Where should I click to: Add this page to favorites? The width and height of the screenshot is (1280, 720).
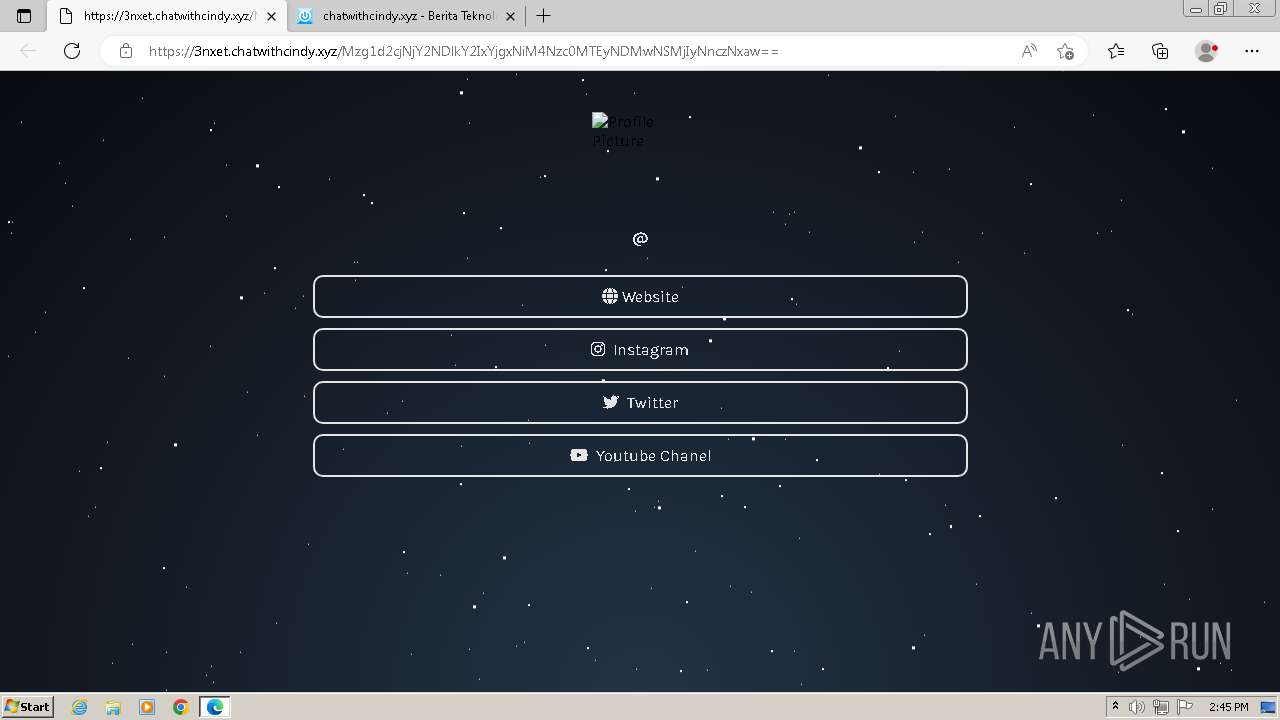click(1066, 51)
